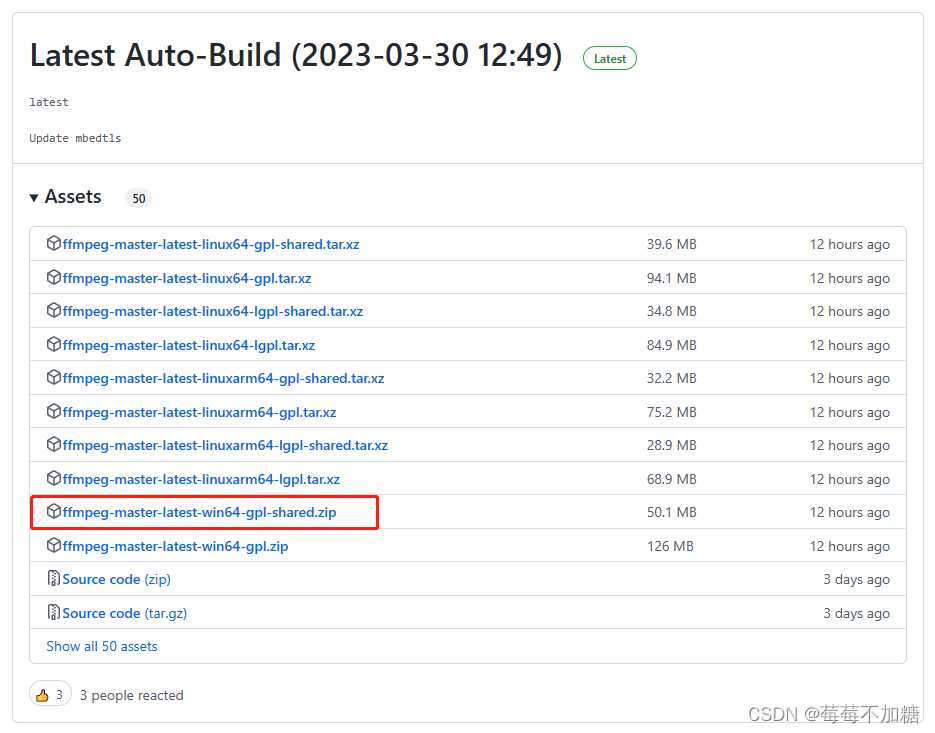Click '12 hours ago' in the 126 MB row

pos(850,546)
